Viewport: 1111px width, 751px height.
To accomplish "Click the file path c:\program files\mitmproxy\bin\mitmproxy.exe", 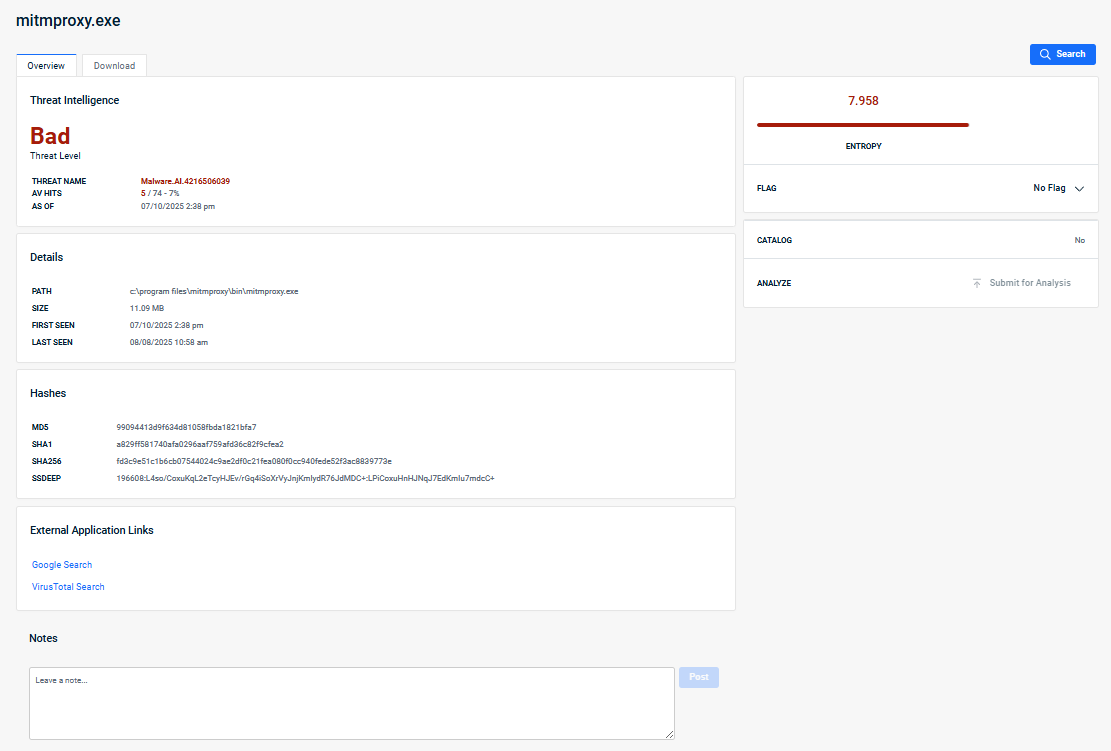I will (214, 291).
